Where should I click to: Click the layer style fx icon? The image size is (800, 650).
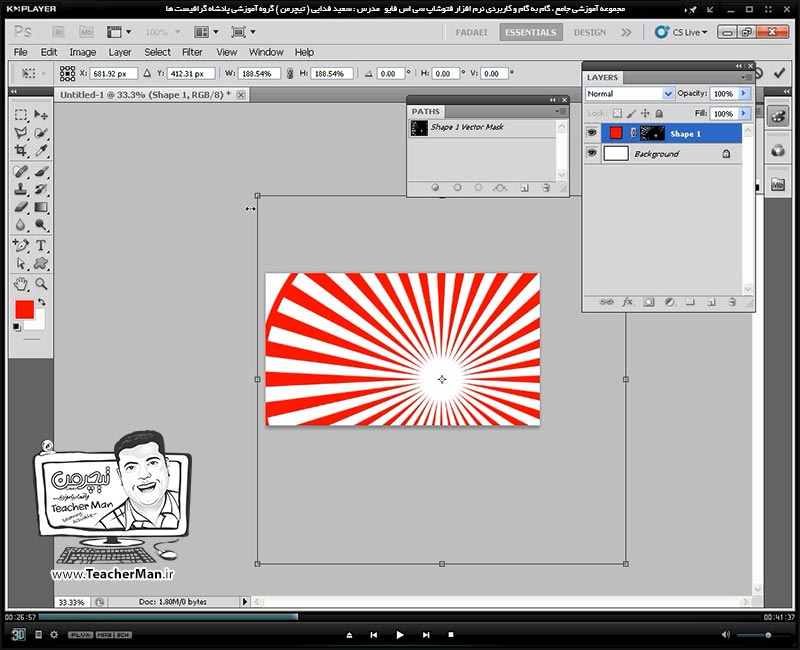[628, 302]
